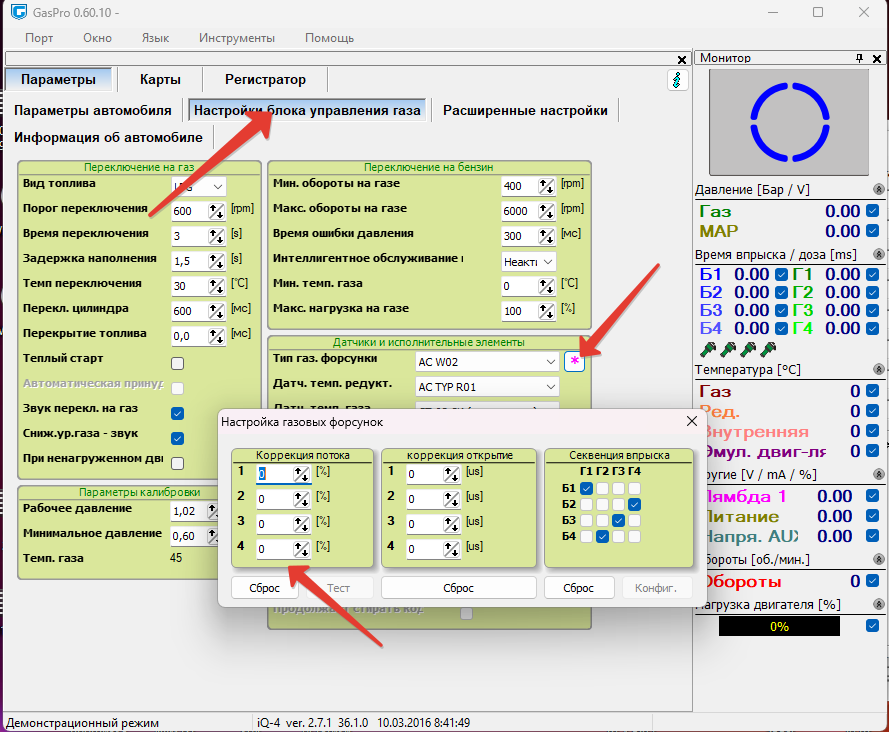The height and width of the screenshot is (732, 889).
Task: Collapse the Температура [°C] monitor section
Action: [x=878, y=369]
